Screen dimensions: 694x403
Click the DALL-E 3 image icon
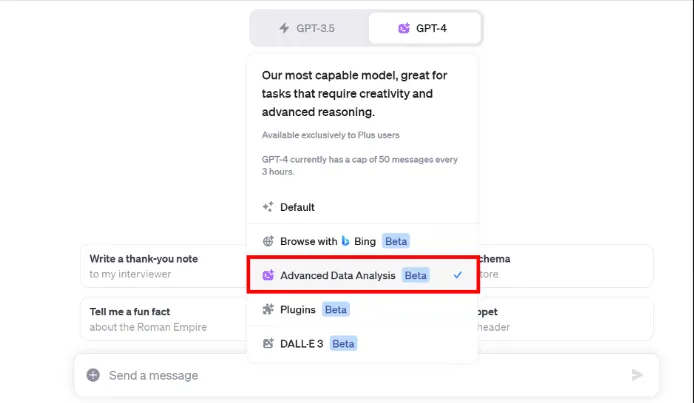(268, 343)
